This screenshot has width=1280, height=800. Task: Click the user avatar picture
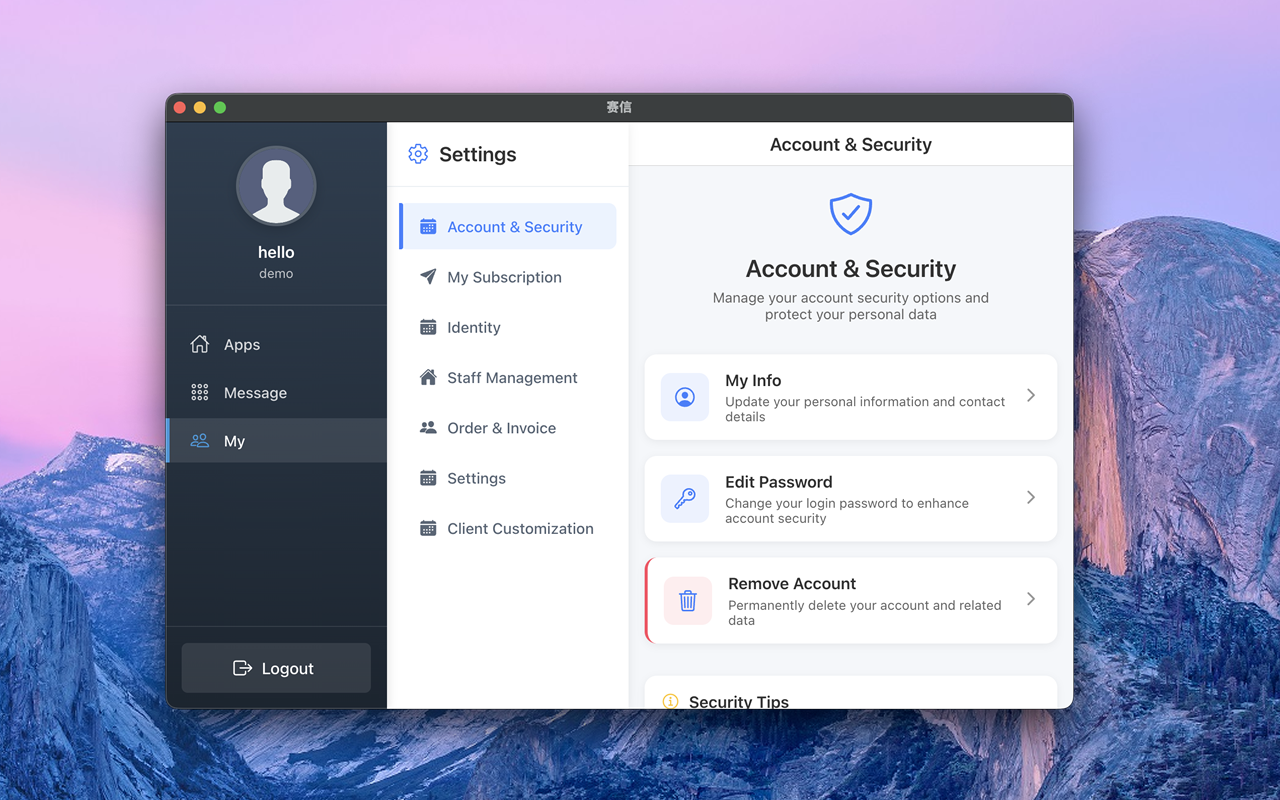[276, 186]
